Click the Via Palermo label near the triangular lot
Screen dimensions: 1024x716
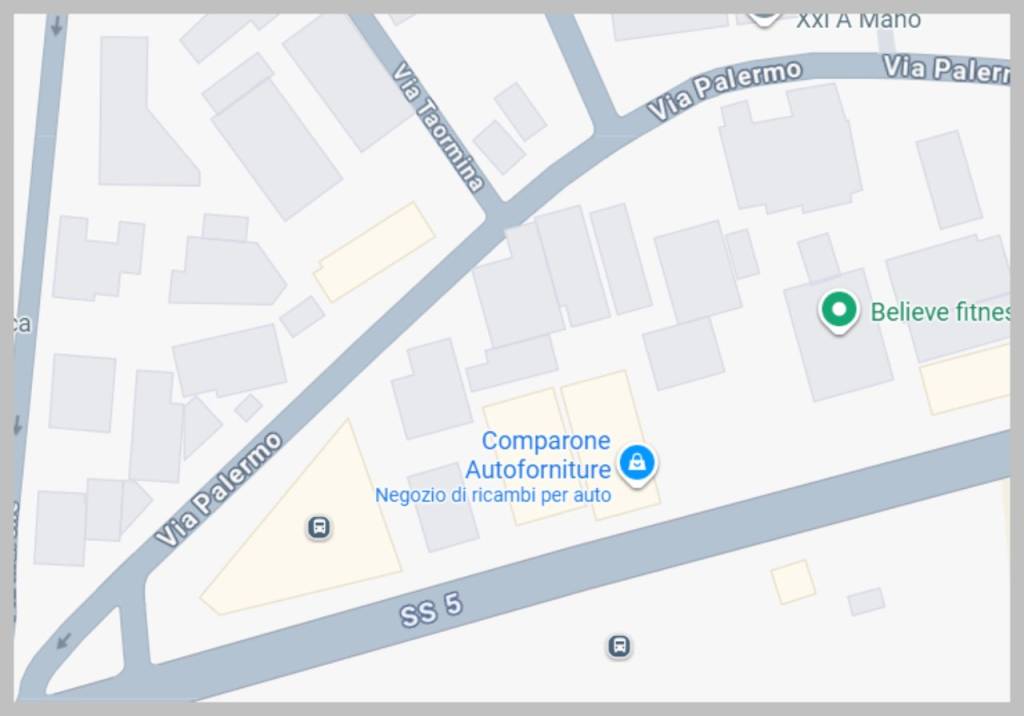219,489
